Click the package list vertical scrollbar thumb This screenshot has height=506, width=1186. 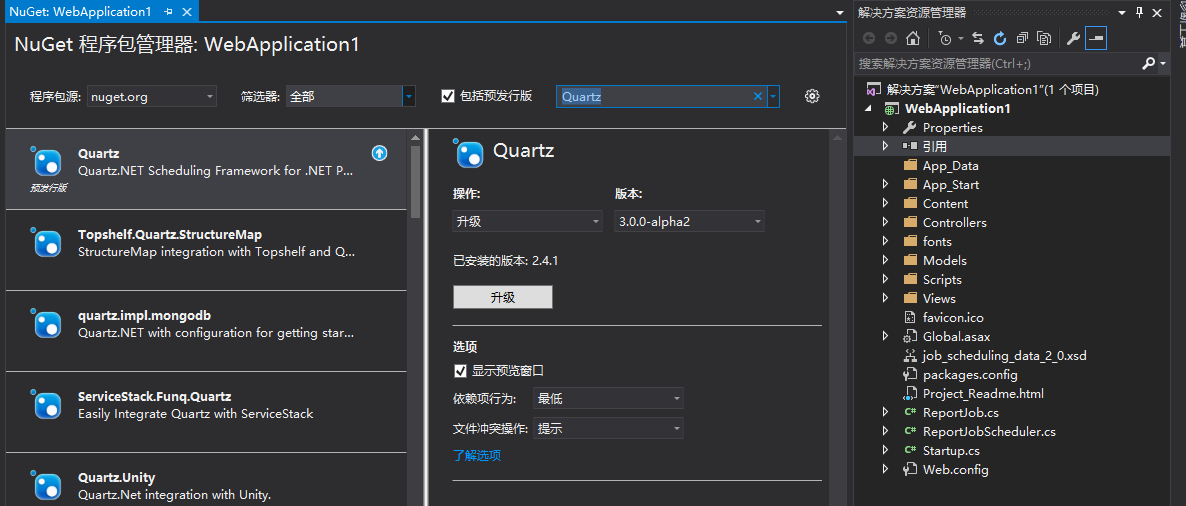pos(415,182)
